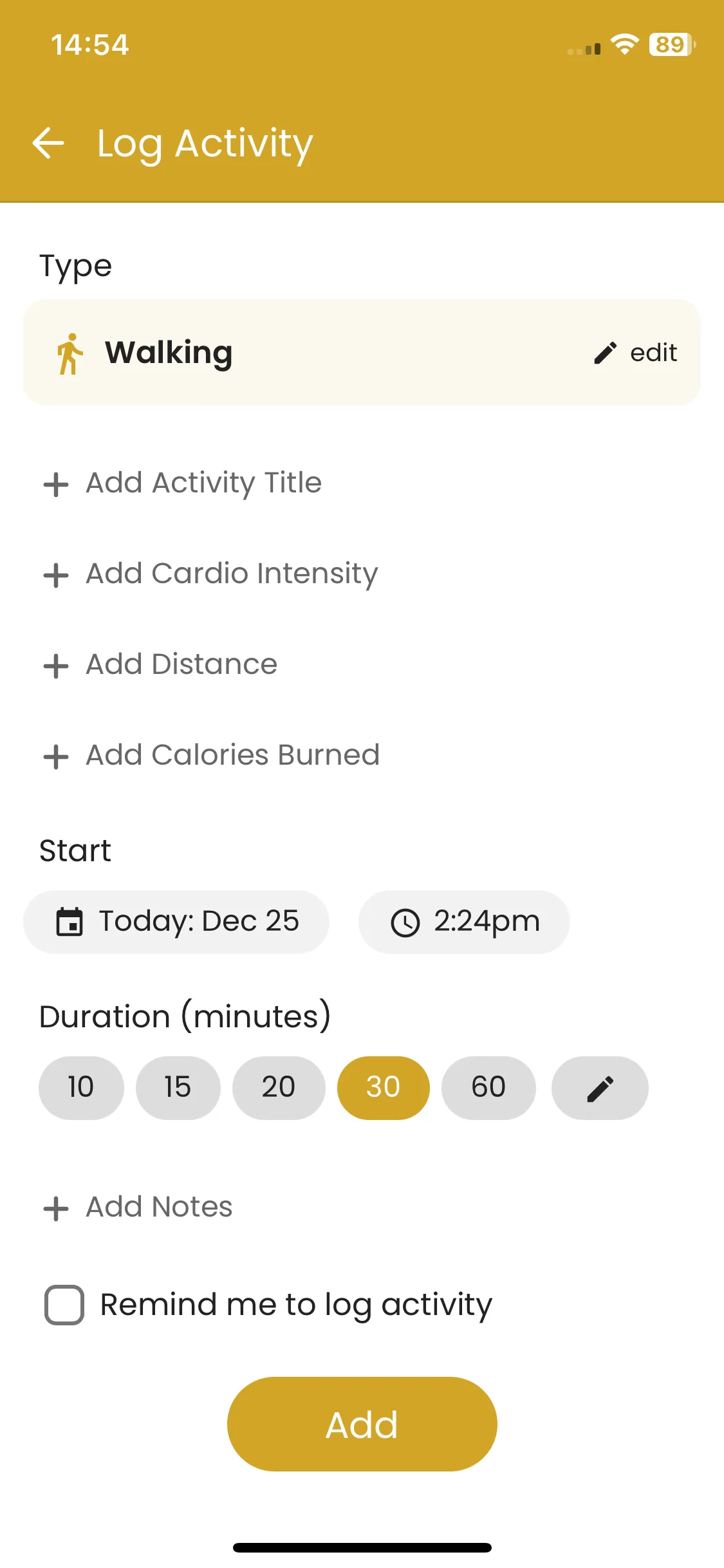Open the 2:24pm start time picker
The width and height of the screenshot is (724, 1568).
(x=464, y=922)
